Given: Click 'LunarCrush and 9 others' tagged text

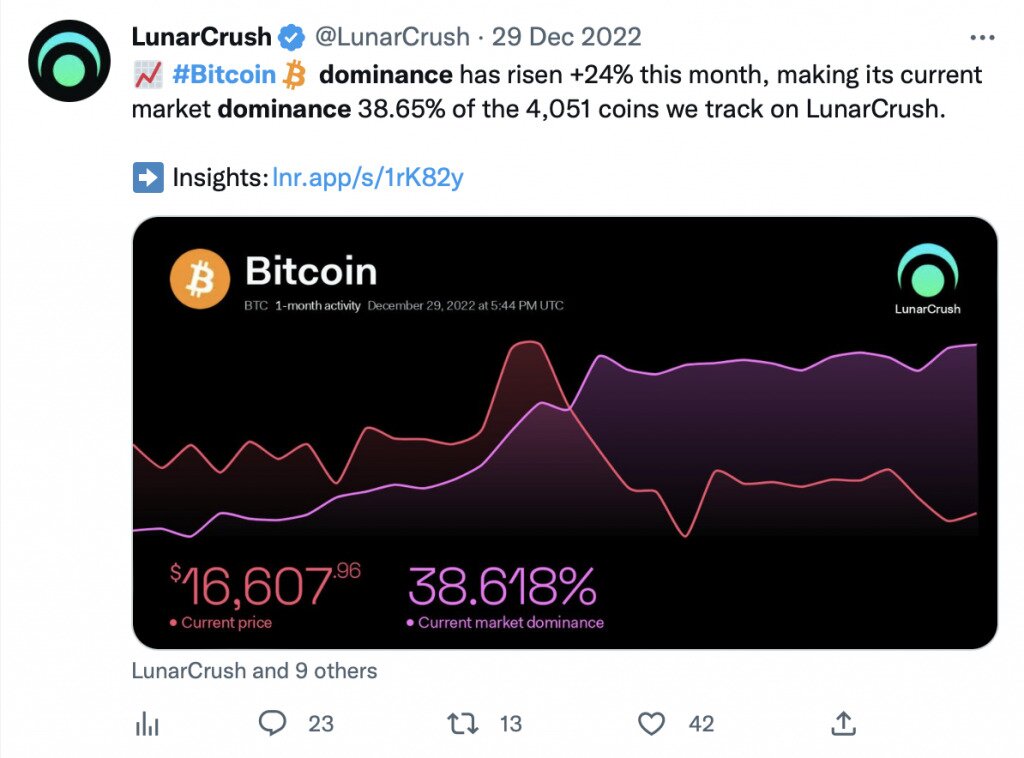Looking at the screenshot, I should [254, 671].
